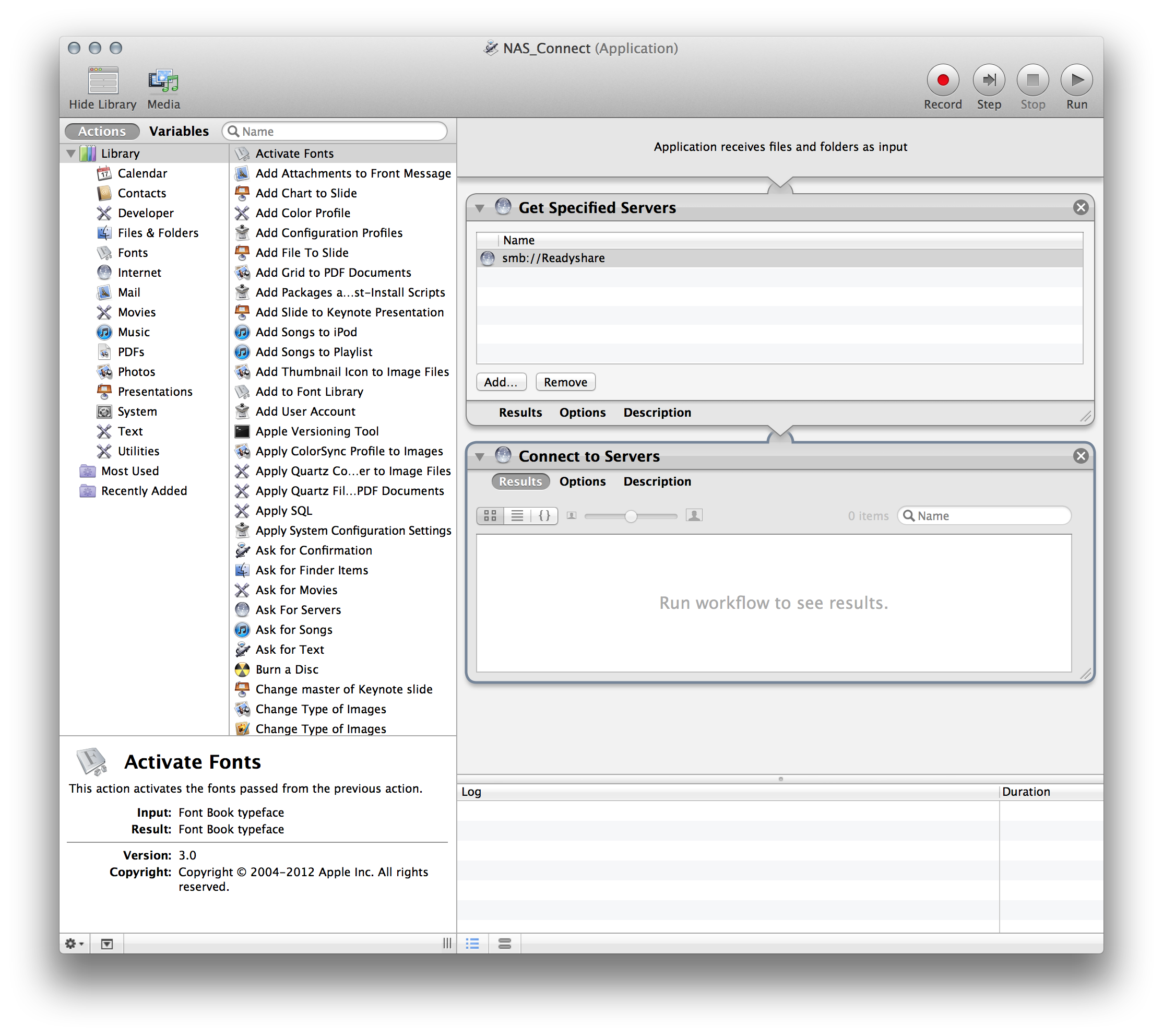Open the Files & Folders category
This screenshot has width=1163, height=1036.
[158, 233]
